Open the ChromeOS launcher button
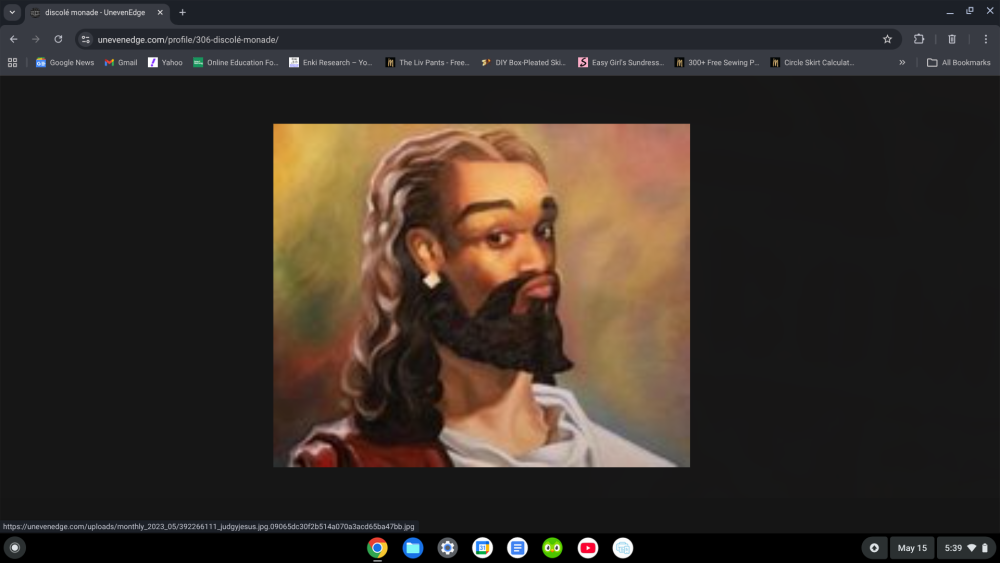1000x563 pixels. coord(15,548)
